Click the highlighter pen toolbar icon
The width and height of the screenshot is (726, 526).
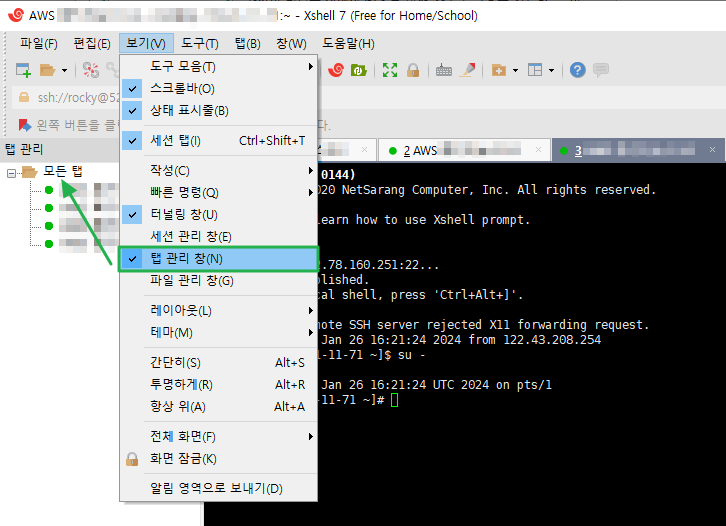pos(468,70)
